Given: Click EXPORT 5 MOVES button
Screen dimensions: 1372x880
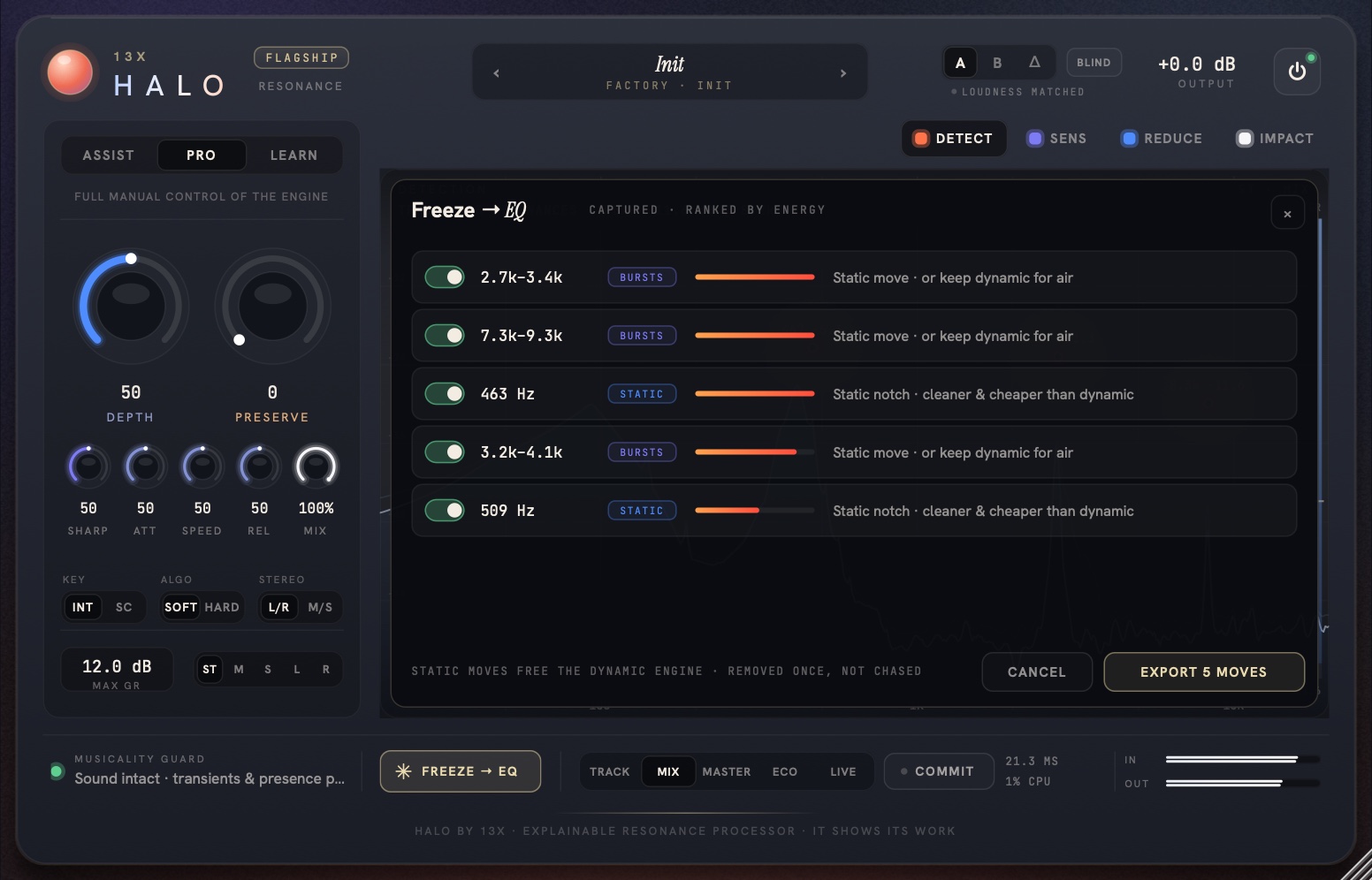Looking at the screenshot, I should click(1204, 672).
